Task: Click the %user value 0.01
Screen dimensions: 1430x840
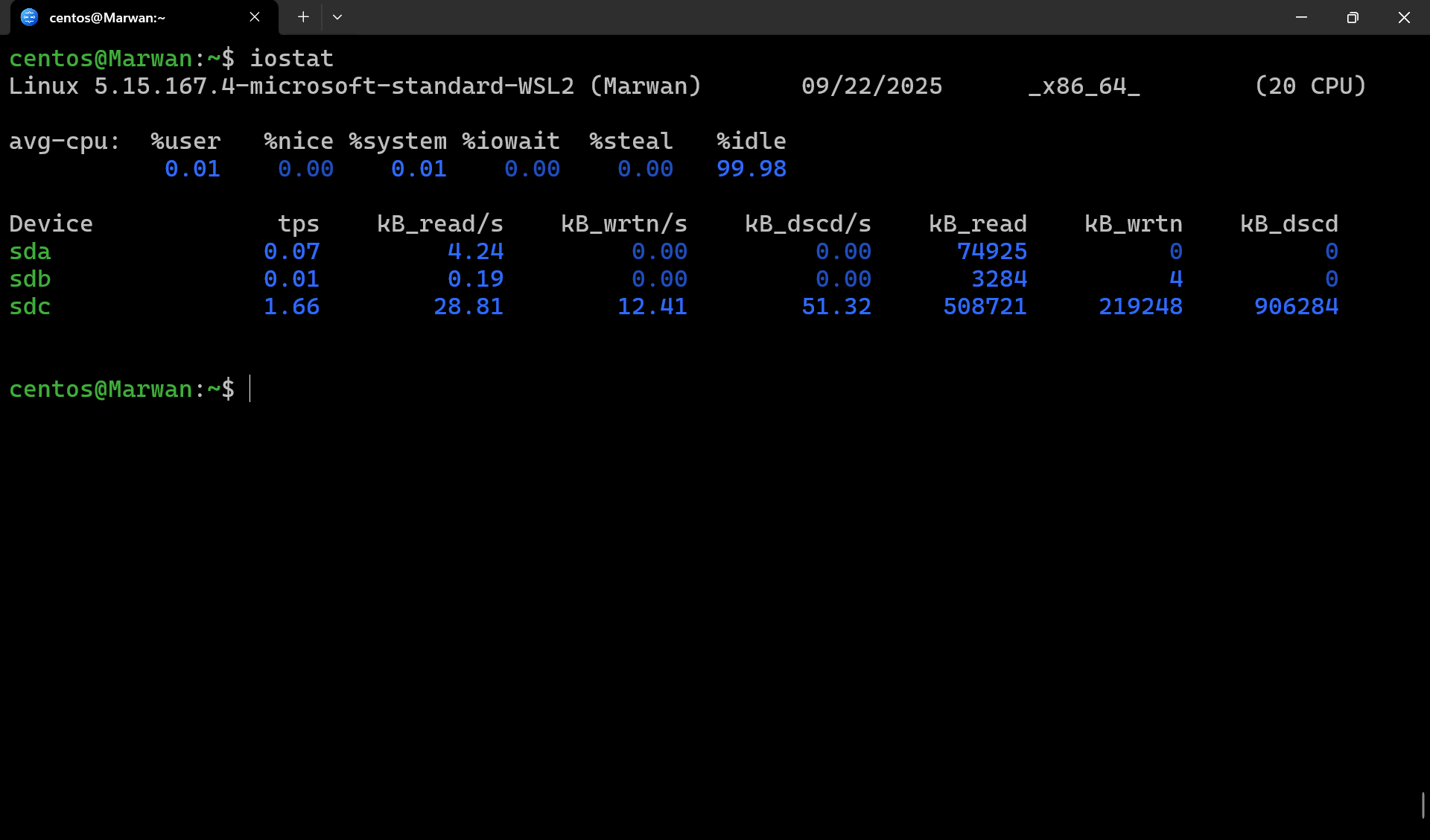Action: coord(192,169)
